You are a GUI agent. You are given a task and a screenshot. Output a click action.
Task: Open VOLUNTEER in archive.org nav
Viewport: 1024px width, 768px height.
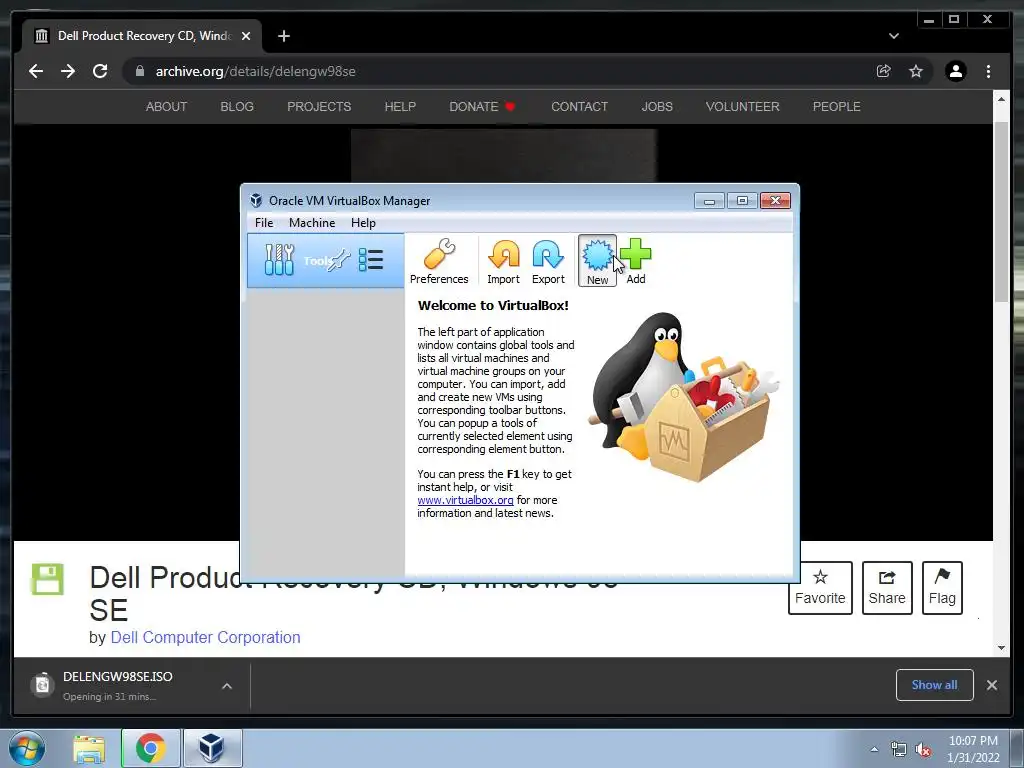[x=743, y=106]
